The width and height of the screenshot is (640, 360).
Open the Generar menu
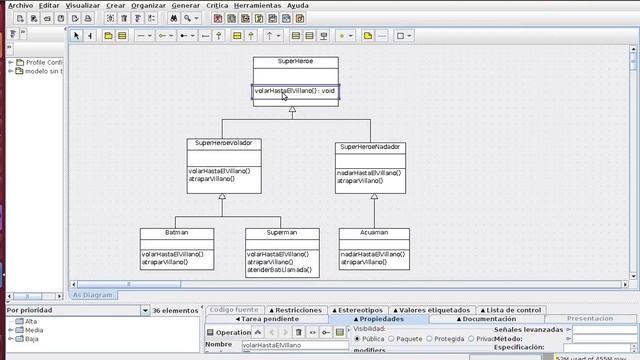[x=186, y=6]
